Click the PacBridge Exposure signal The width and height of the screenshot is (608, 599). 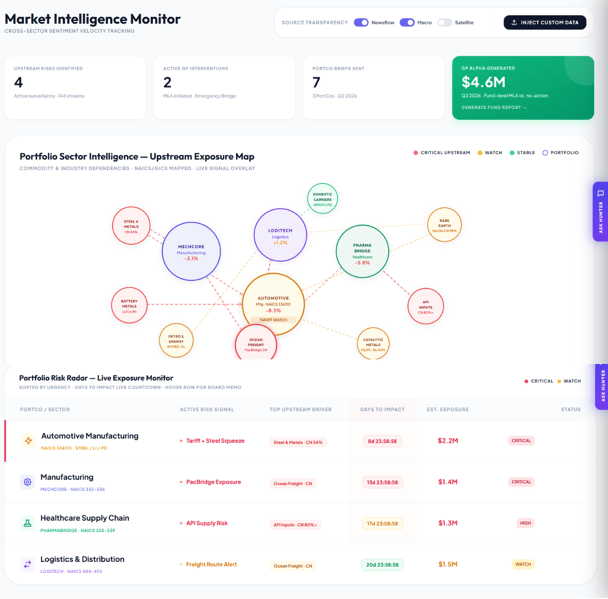(214, 482)
